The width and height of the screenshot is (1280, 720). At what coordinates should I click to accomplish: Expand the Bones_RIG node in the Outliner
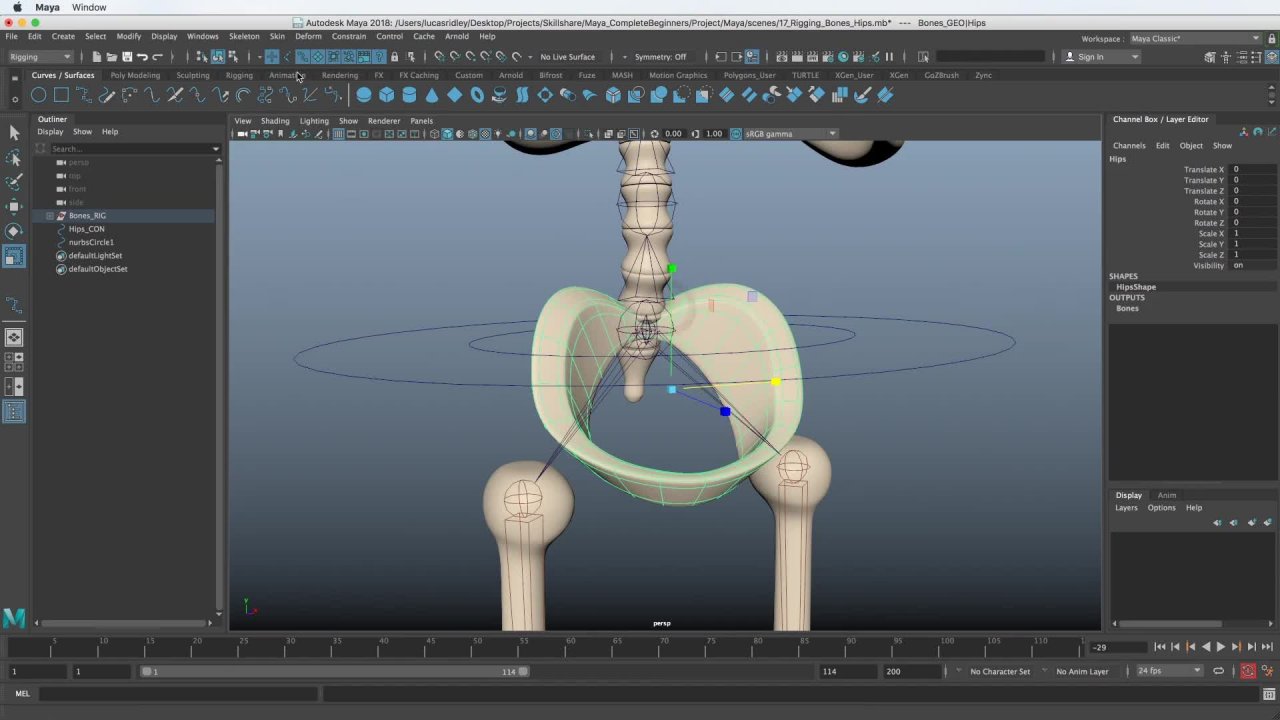50,216
